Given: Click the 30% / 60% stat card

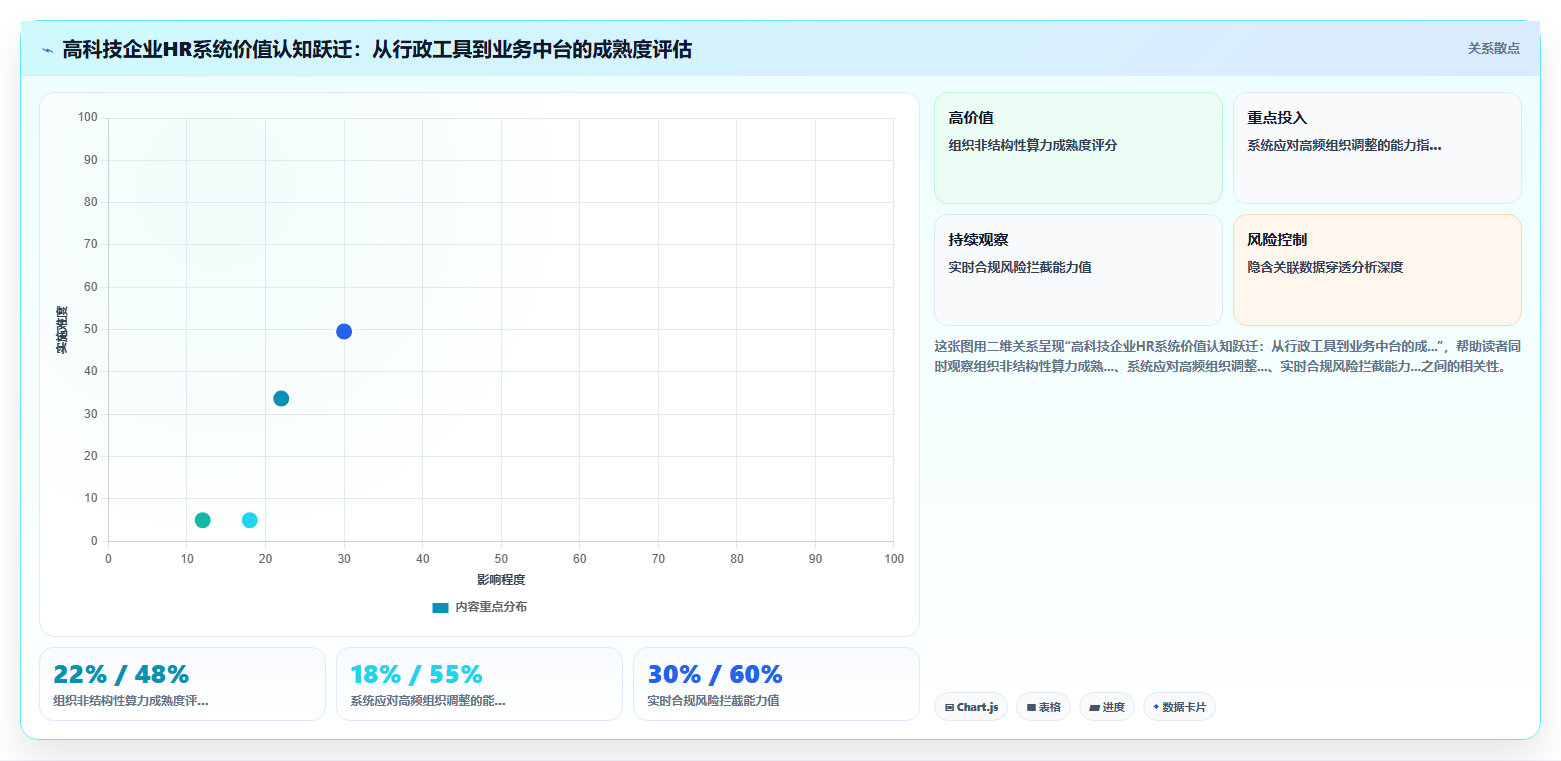Looking at the screenshot, I should click(x=776, y=684).
